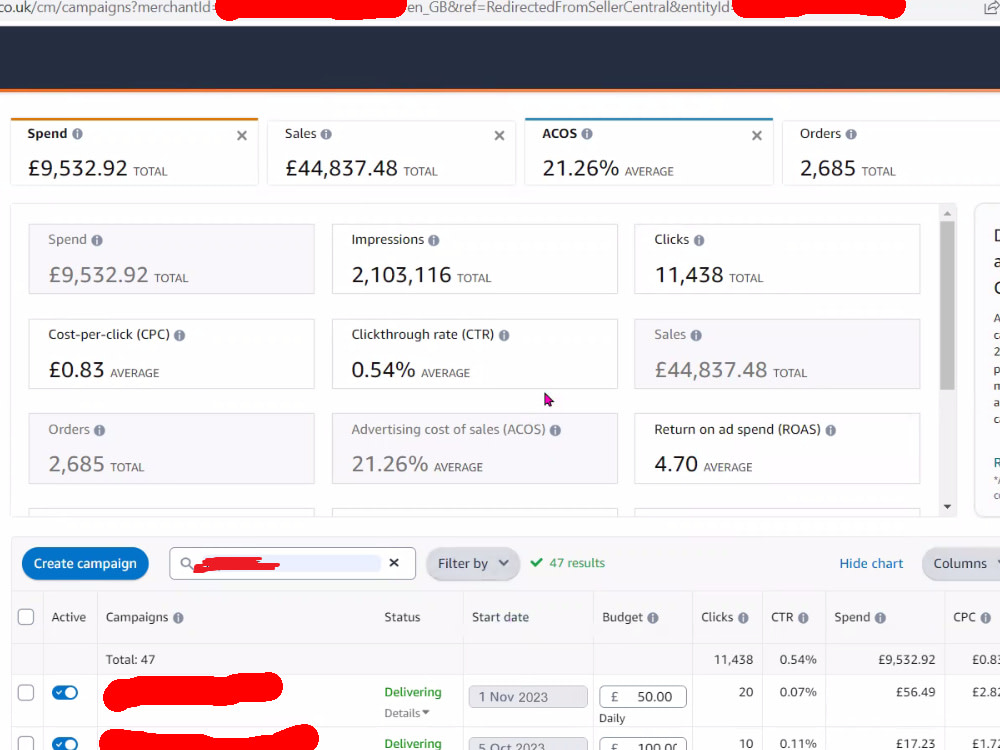The height and width of the screenshot is (750, 1000).
Task: Click info icon beside Orders tab at top
Action: pos(851,134)
